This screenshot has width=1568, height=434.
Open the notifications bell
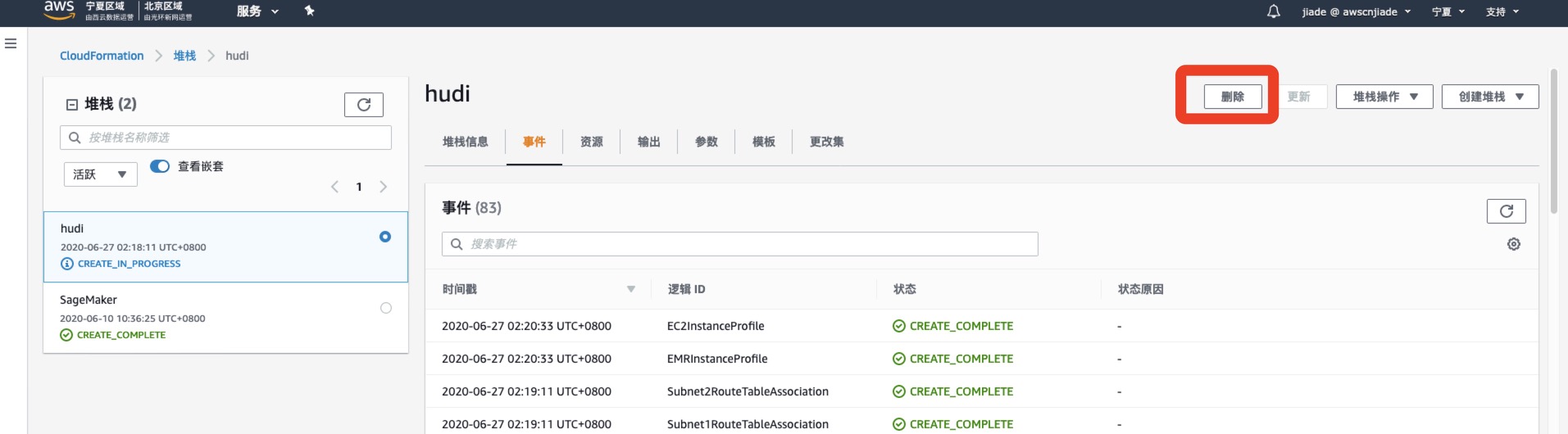pyautogui.click(x=1273, y=11)
